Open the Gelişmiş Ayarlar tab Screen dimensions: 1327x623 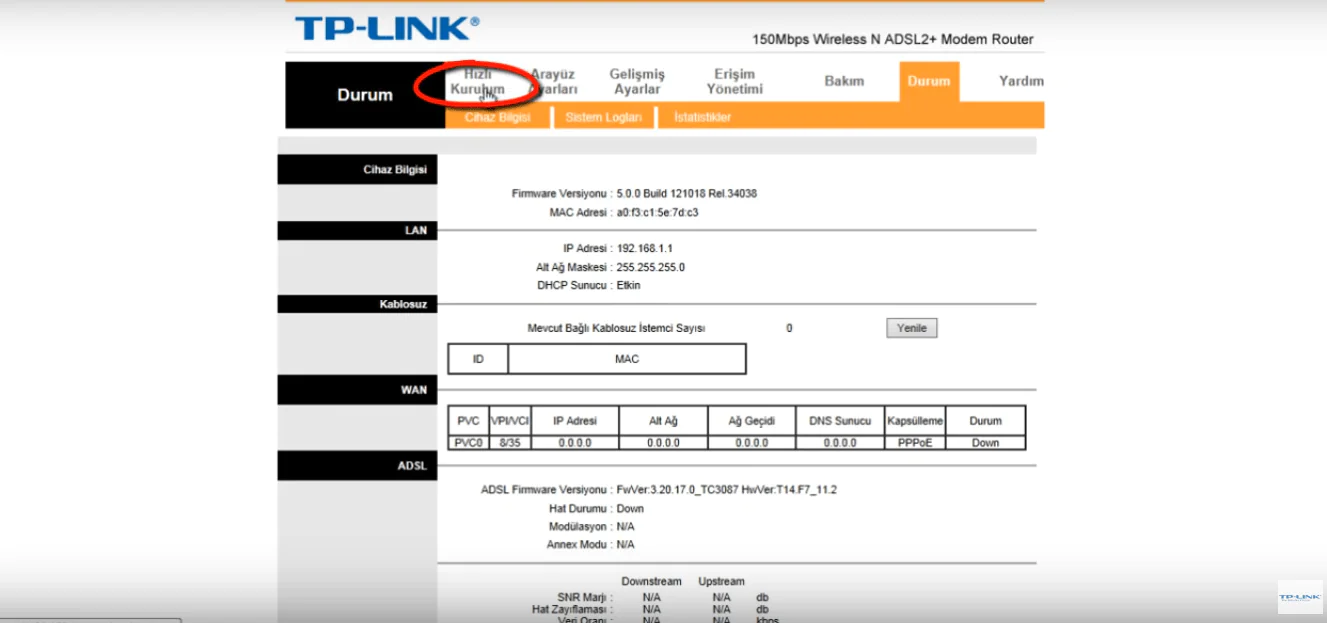[x=637, y=82]
